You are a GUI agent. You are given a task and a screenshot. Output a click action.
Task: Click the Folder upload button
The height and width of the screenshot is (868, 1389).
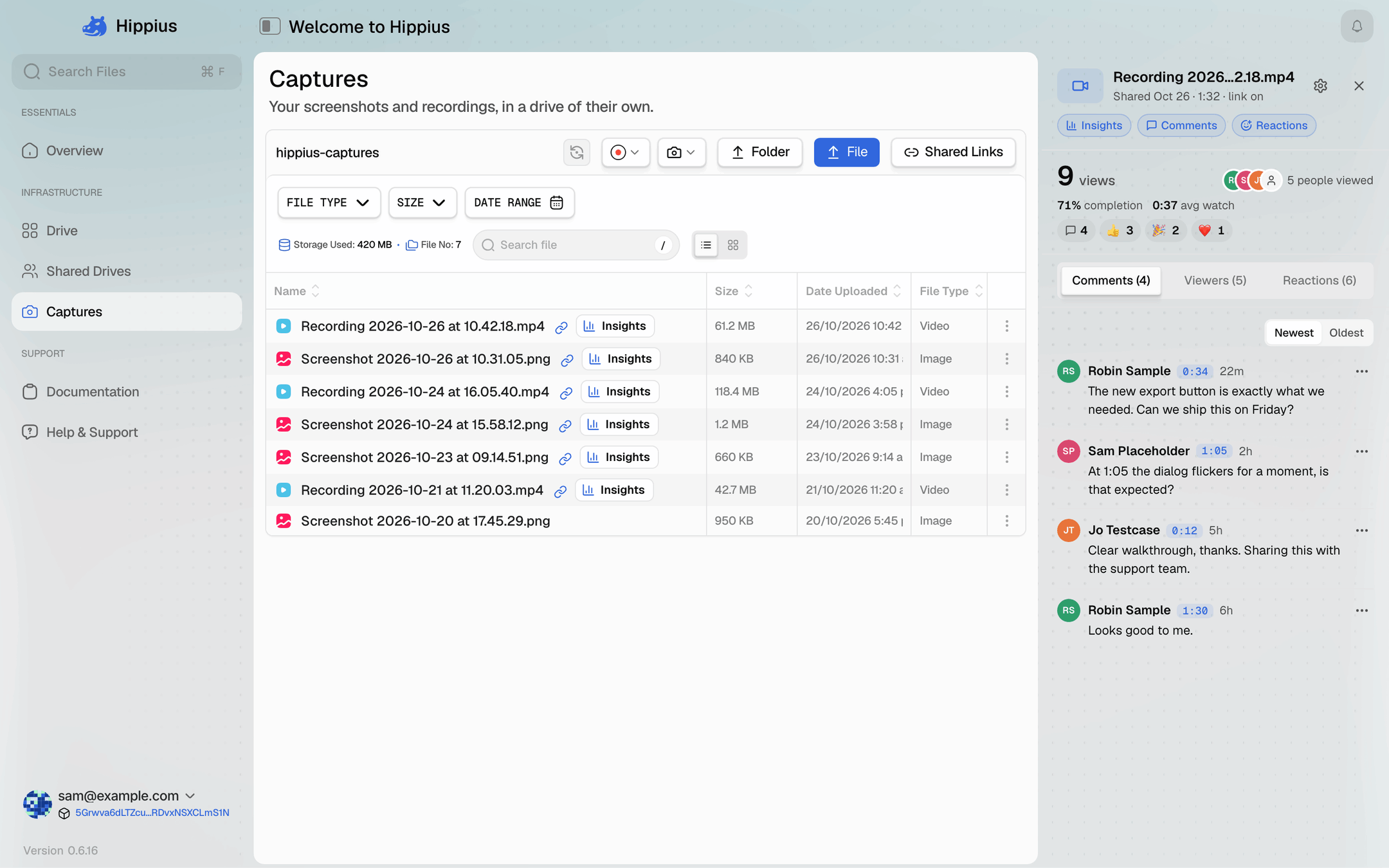(x=759, y=152)
